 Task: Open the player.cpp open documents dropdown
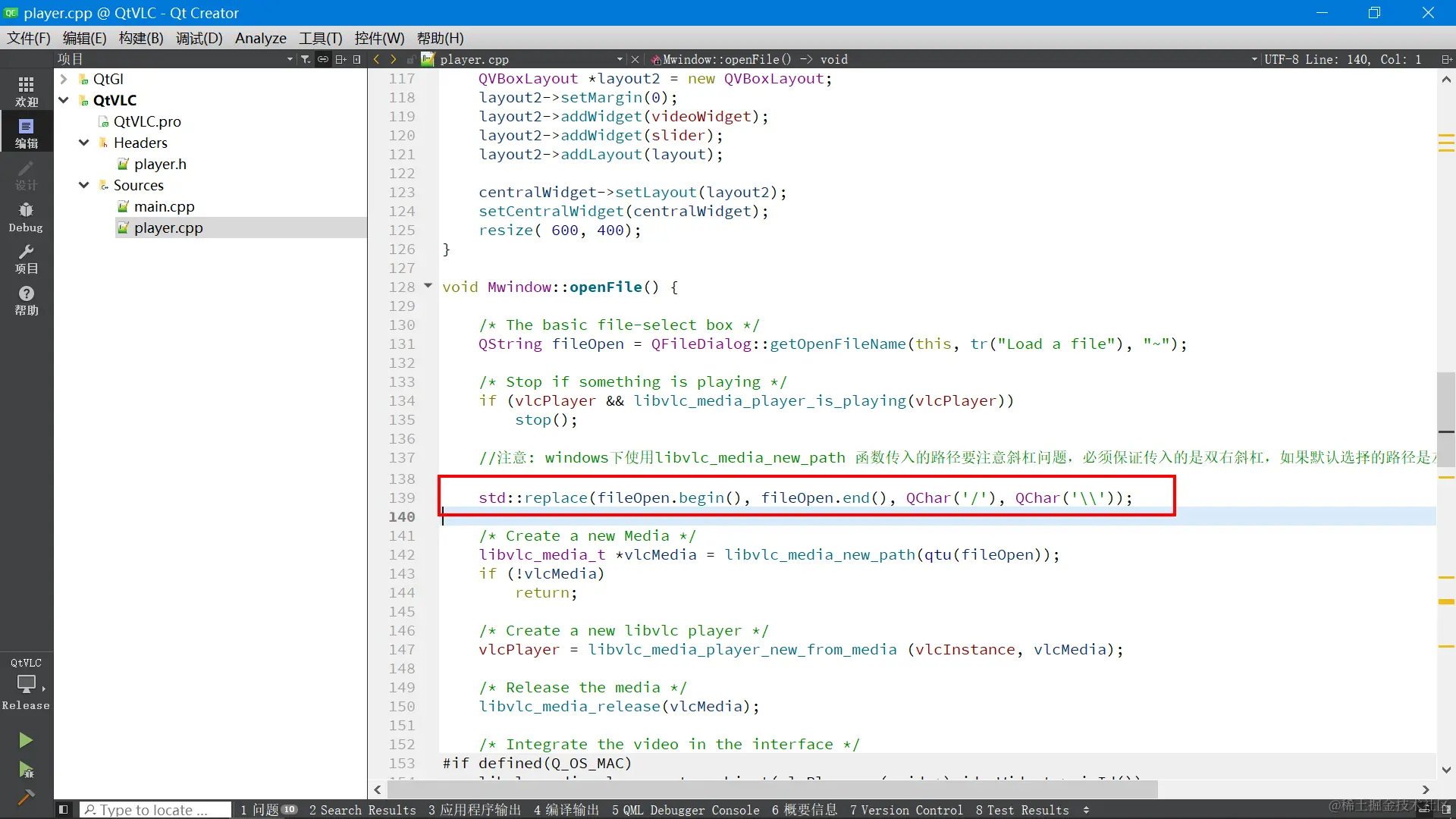coord(620,59)
